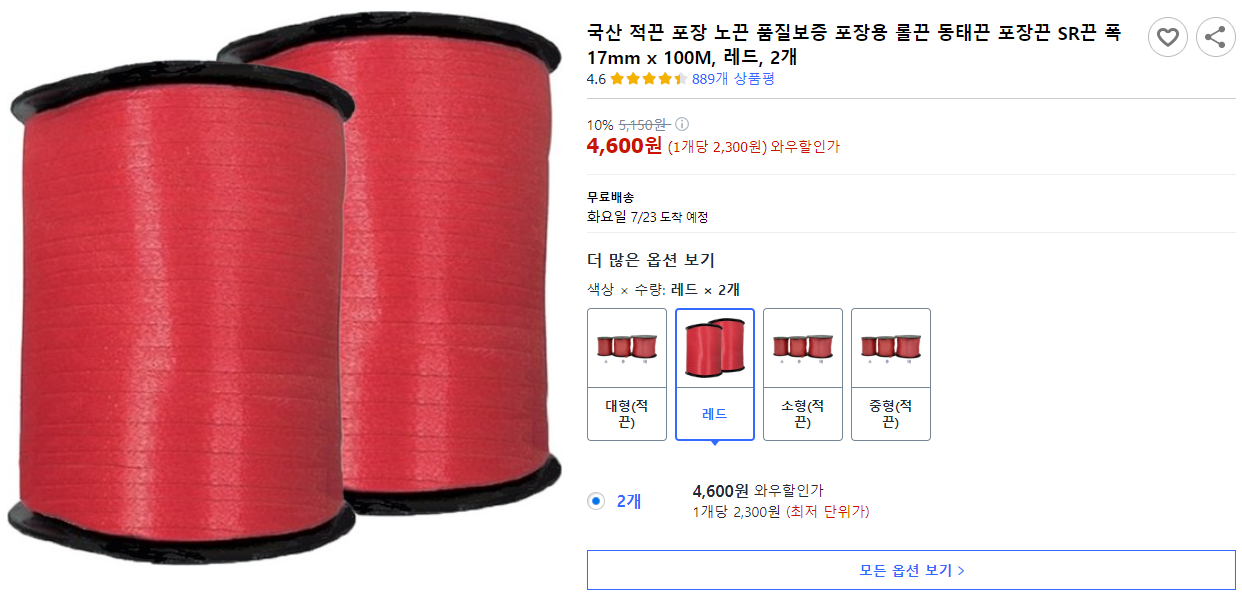Click the product title text

[854, 45]
